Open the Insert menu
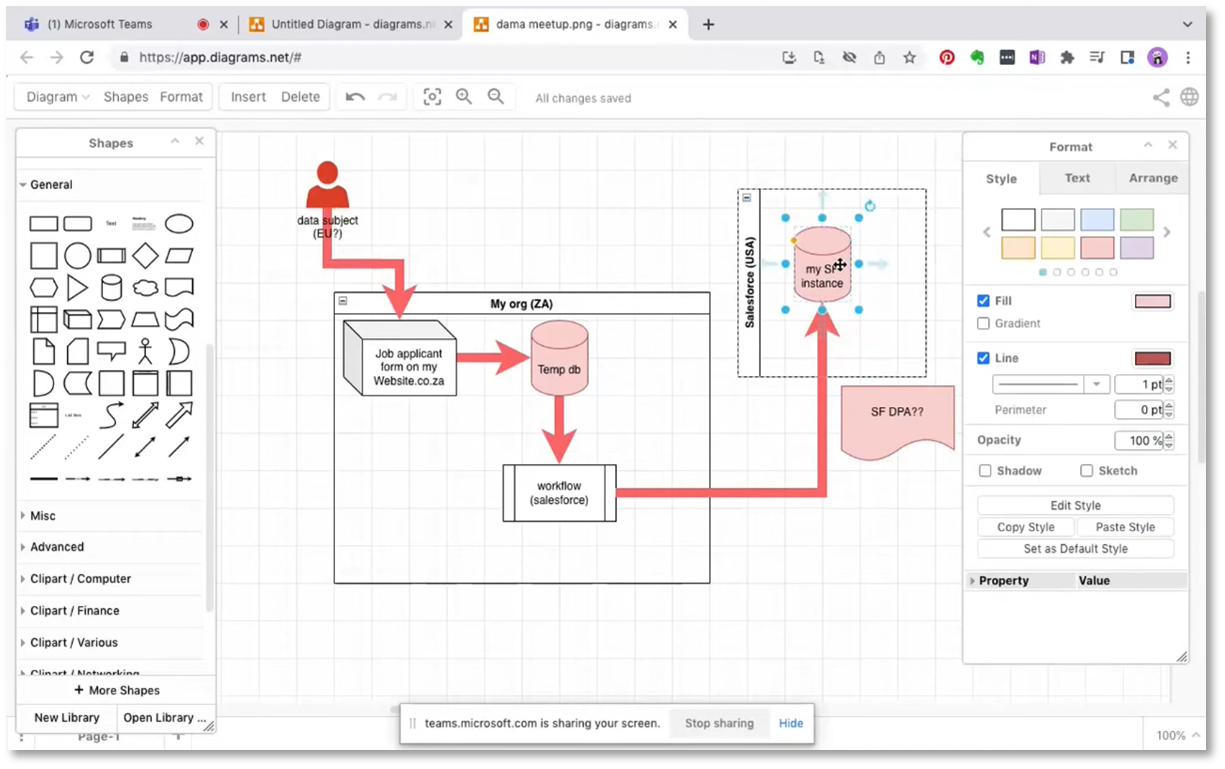The height and width of the screenshot is (769, 1225). tap(248, 97)
